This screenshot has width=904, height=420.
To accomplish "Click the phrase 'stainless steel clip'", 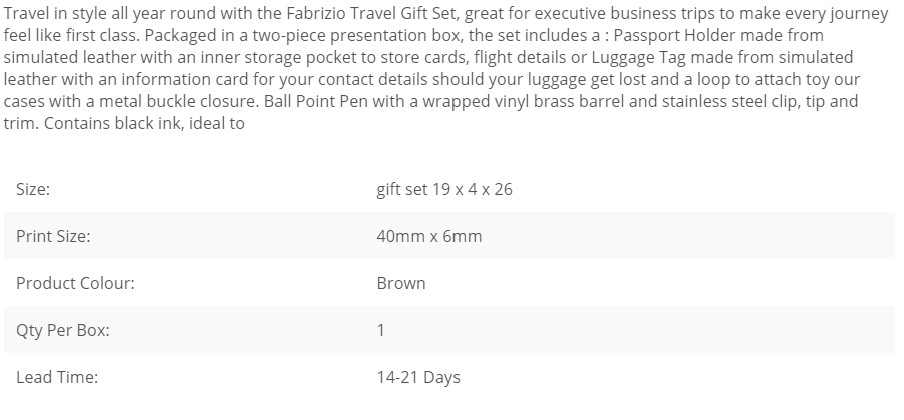I will 730,101.
